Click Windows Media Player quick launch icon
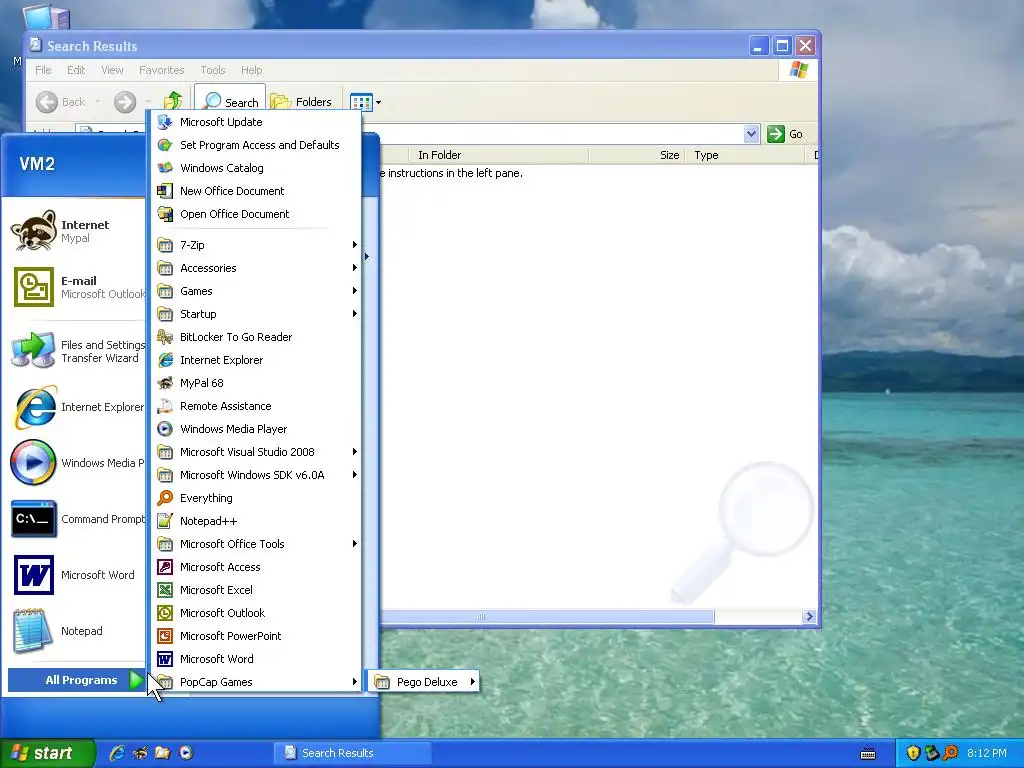 click(x=186, y=753)
